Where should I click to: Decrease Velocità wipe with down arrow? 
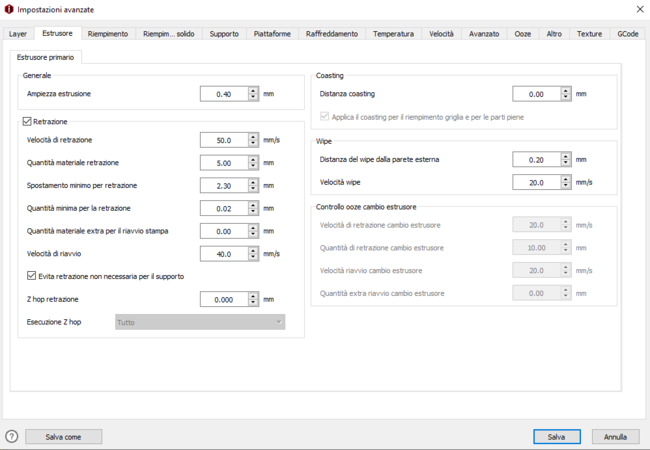[566, 186]
